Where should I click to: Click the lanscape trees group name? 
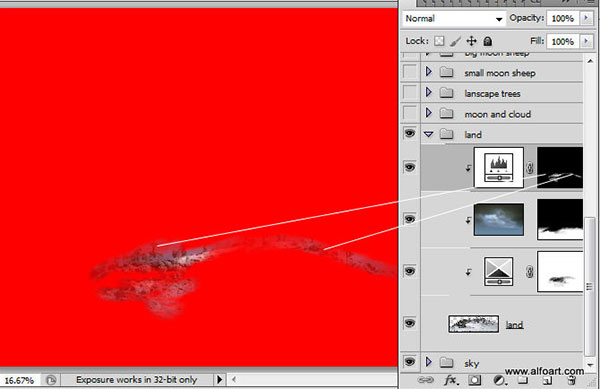pyautogui.click(x=492, y=93)
